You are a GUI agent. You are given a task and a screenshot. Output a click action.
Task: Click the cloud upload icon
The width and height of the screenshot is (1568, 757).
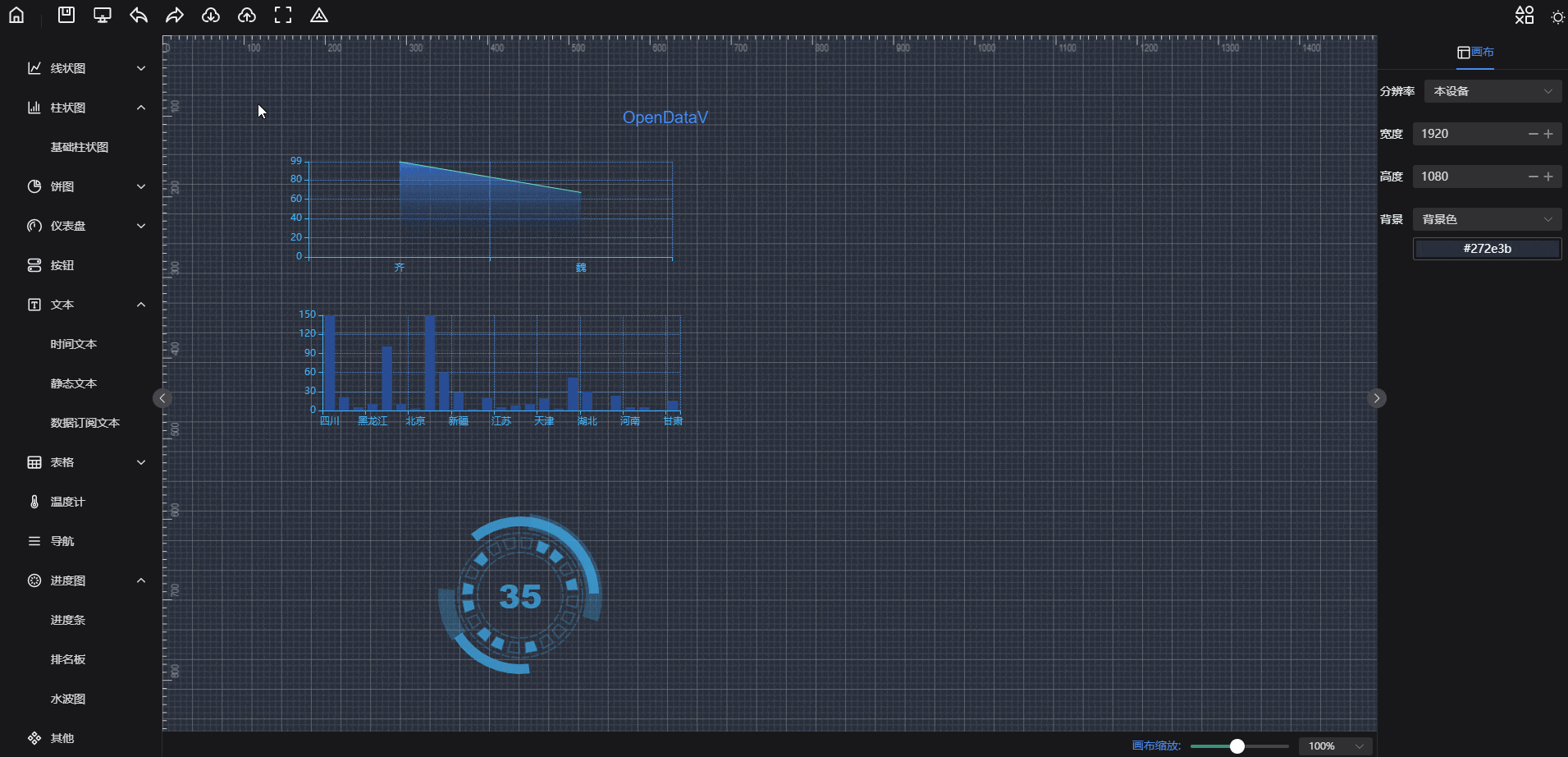(x=247, y=15)
